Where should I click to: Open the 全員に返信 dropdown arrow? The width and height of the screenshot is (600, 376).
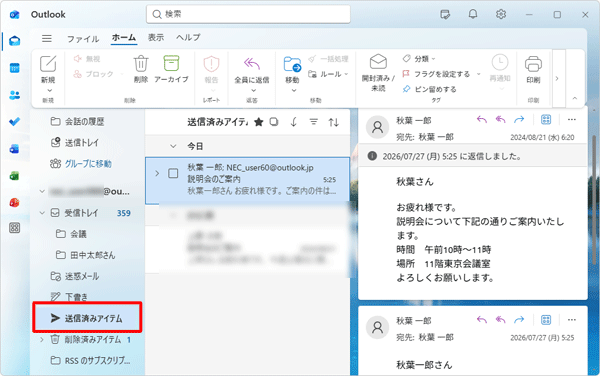(x=253, y=91)
